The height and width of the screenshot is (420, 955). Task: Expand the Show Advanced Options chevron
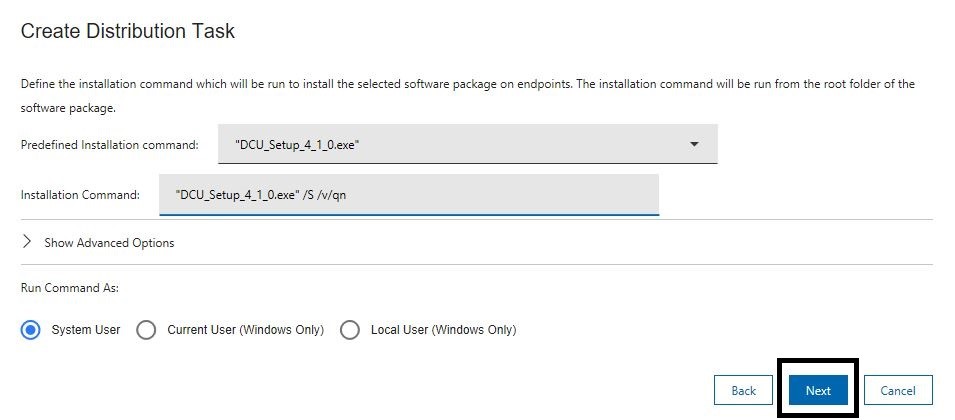[27, 242]
